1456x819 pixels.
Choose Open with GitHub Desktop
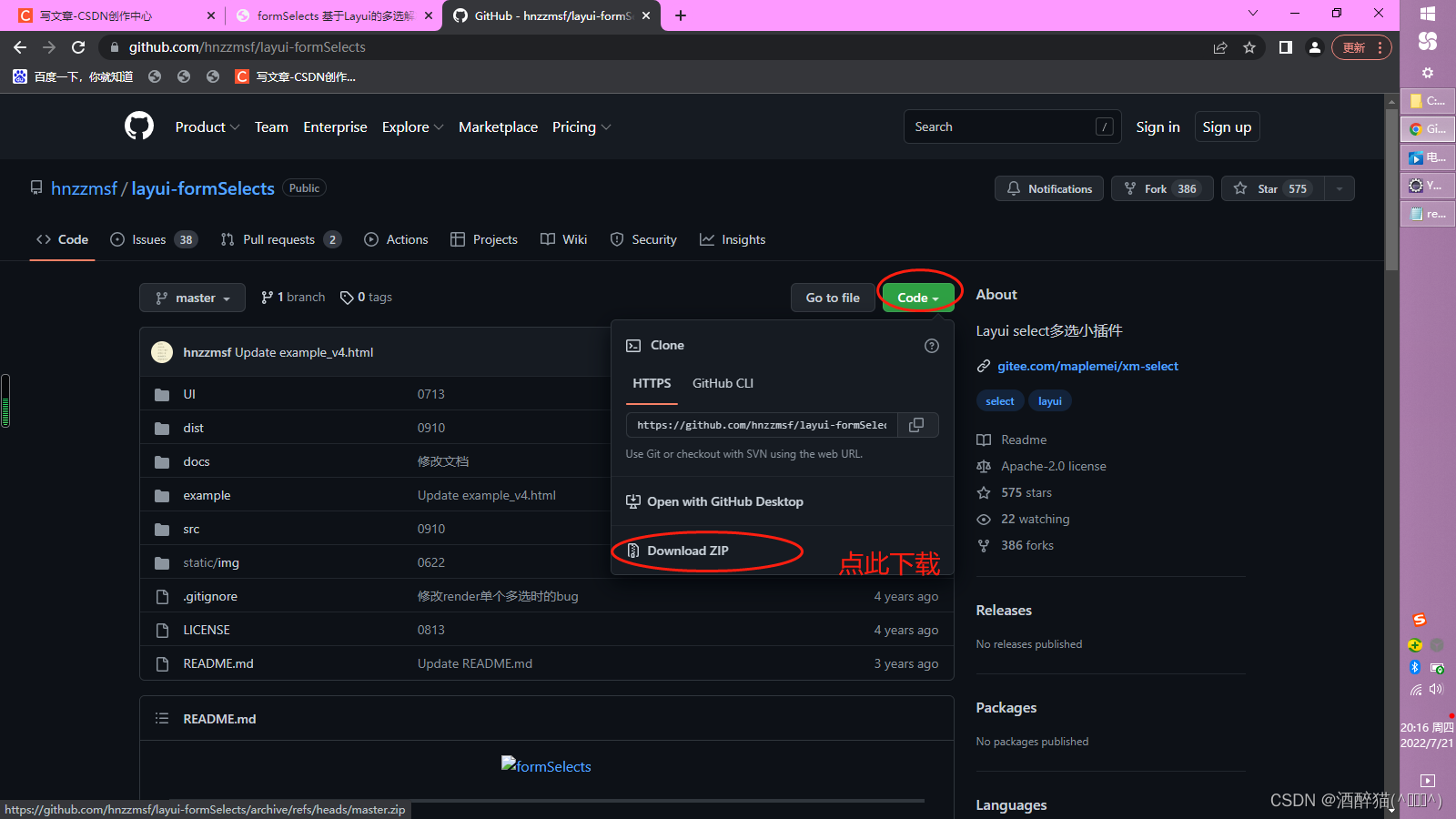pyautogui.click(x=714, y=501)
